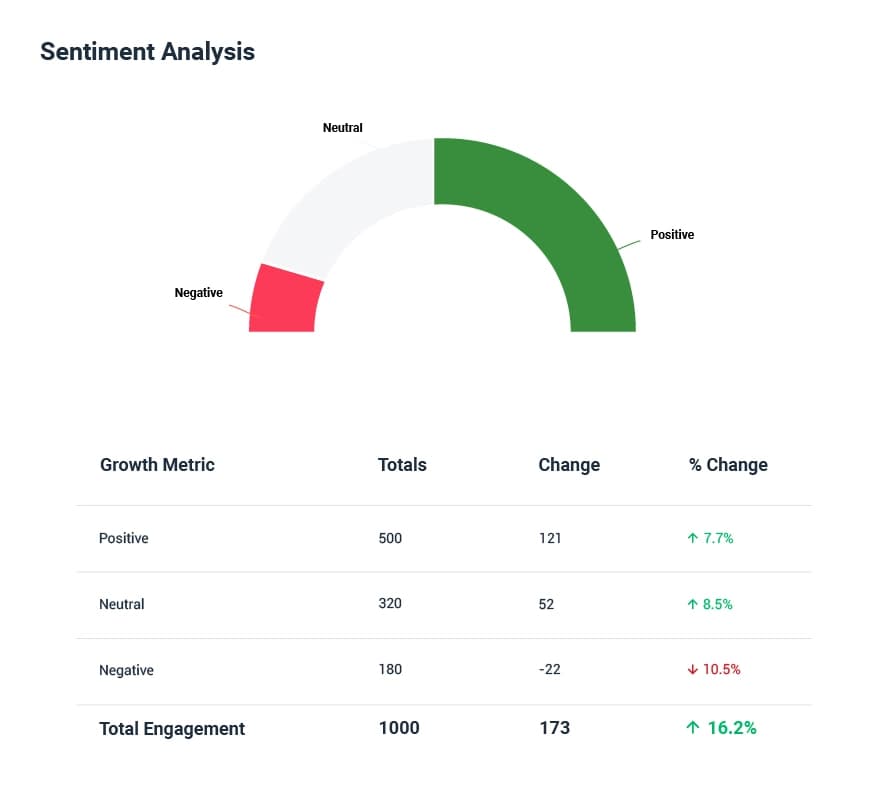The width and height of the screenshot is (885, 785).
Task: Click the Positive row in the table
Action: pyautogui.click(x=123, y=538)
